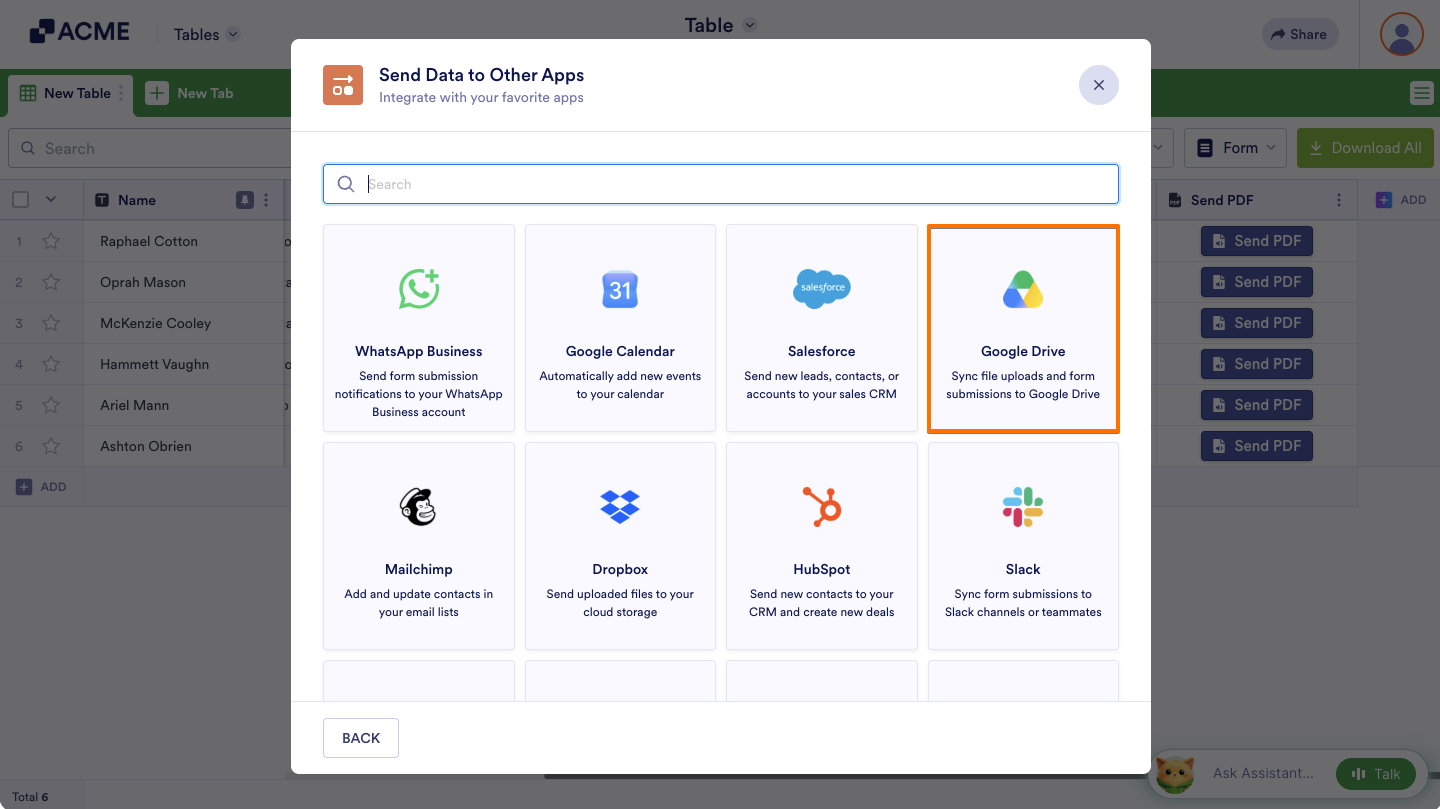Send PDF for McKenzie Cooley row
The width and height of the screenshot is (1440, 809).
(x=1256, y=323)
